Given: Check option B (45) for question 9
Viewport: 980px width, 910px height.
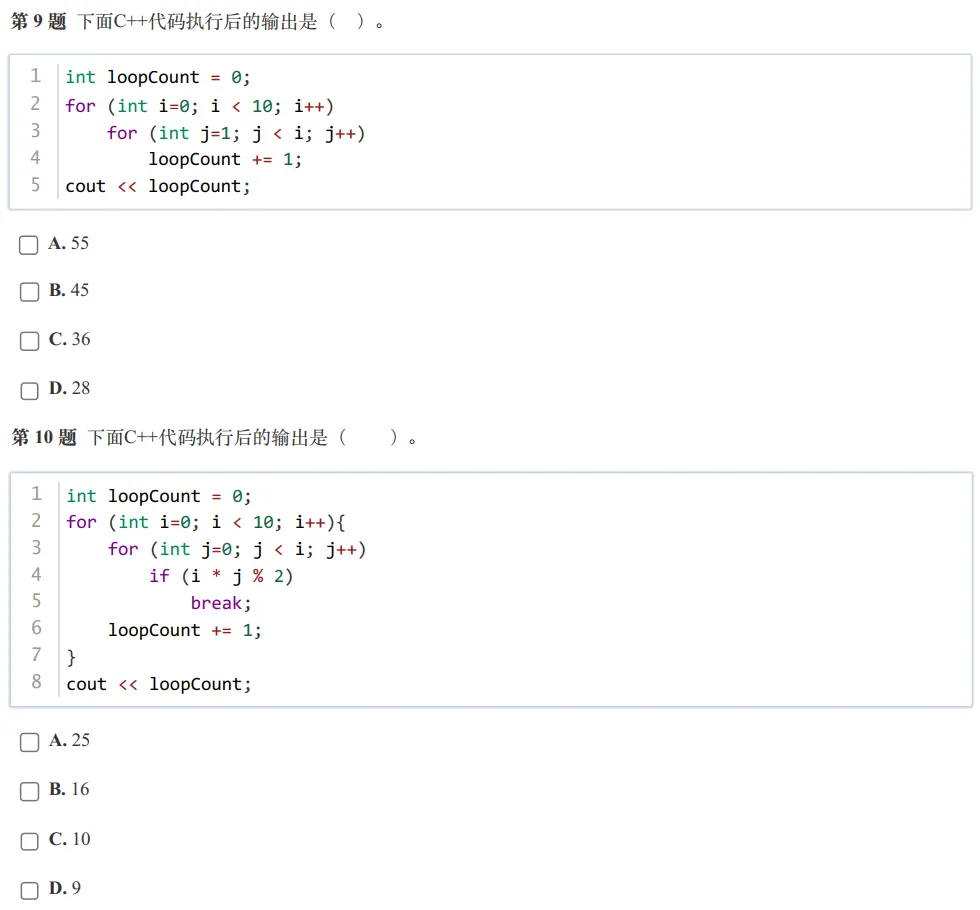Looking at the screenshot, I should pyautogui.click(x=28, y=292).
